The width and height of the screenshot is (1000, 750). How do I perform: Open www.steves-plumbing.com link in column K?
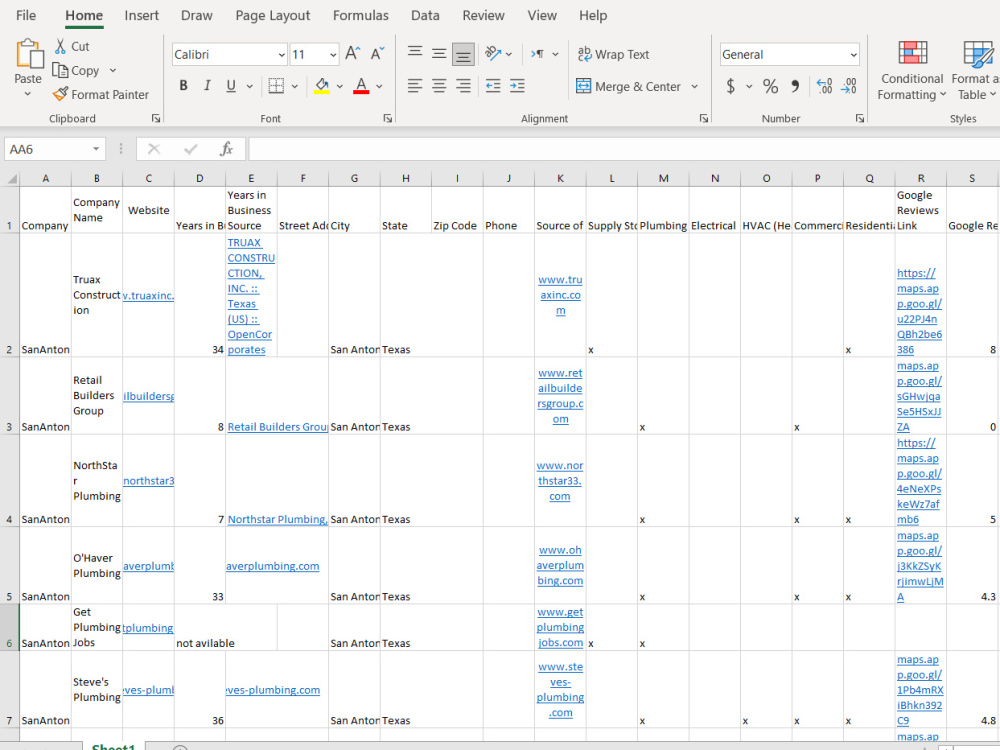[x=560, y=689]
